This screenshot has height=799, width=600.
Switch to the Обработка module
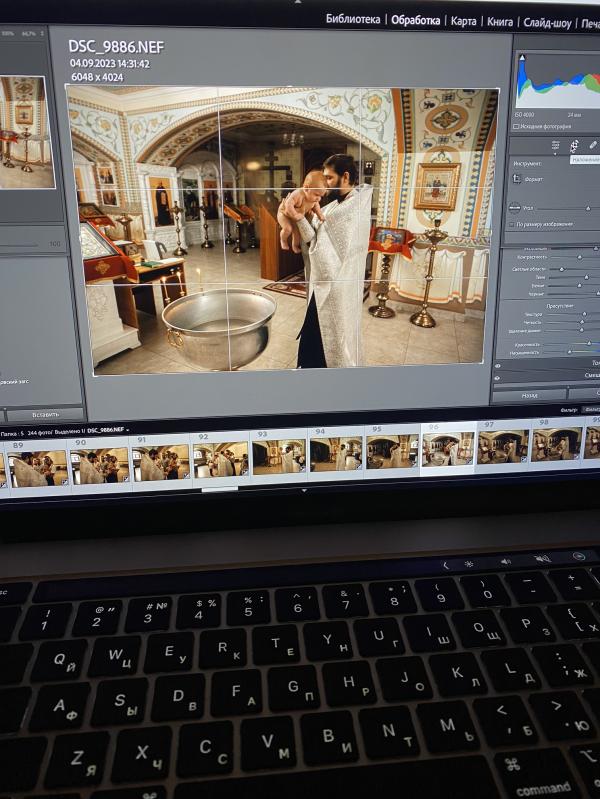(x=415, y=20)
